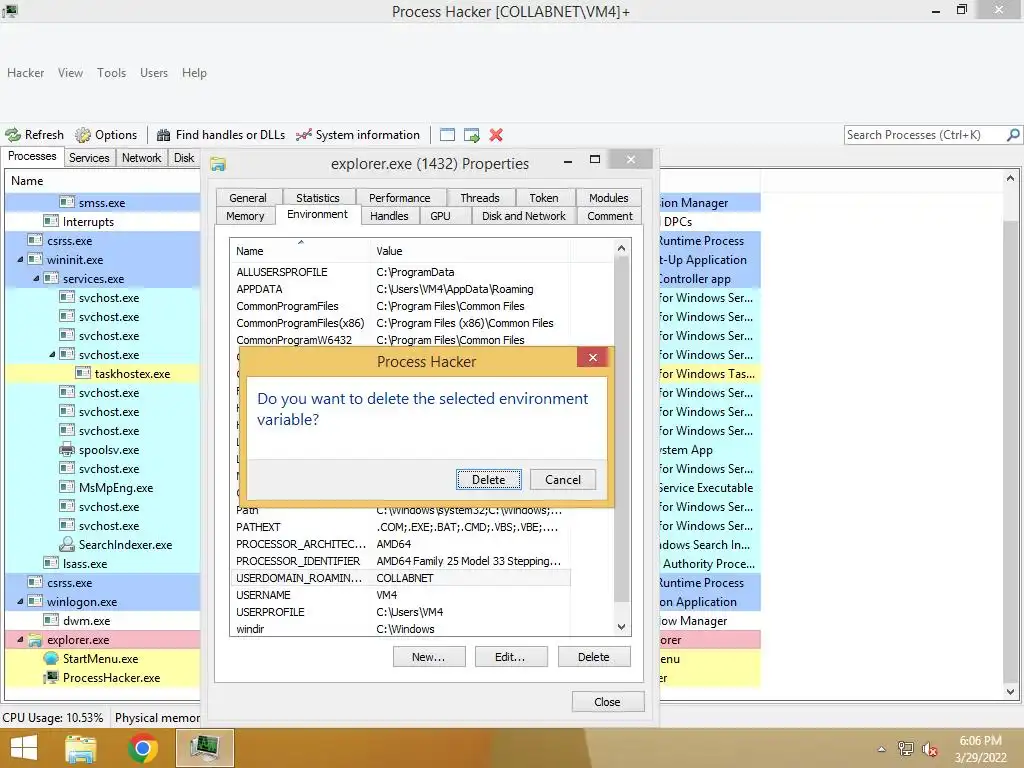This screenshot has width=1024, height=768.
Task: Switch to the Services tab
Action: pos(89,157)
